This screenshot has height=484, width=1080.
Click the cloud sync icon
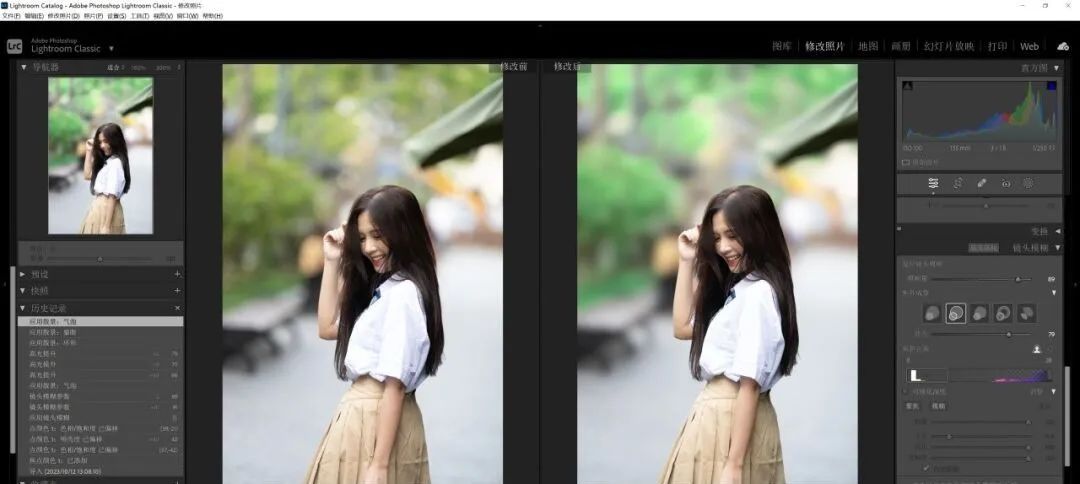point(1062,46)
